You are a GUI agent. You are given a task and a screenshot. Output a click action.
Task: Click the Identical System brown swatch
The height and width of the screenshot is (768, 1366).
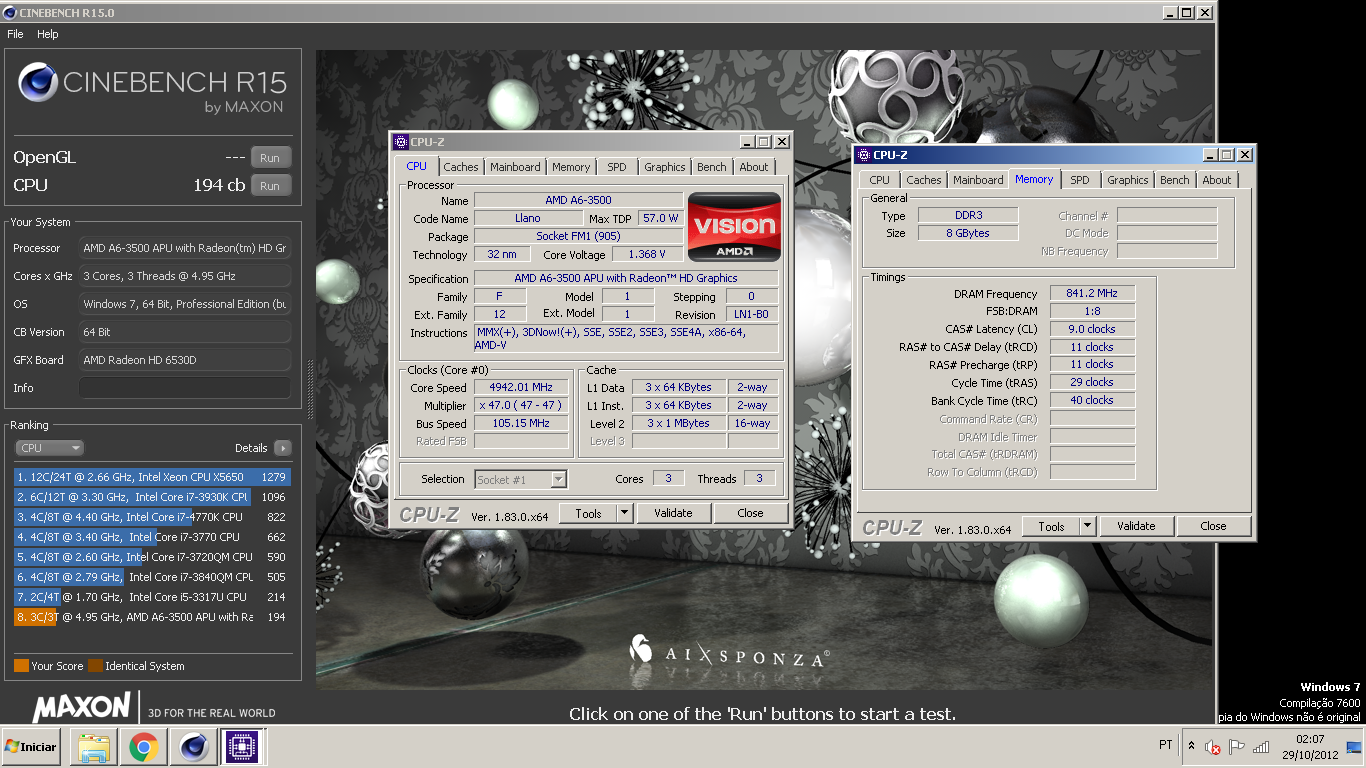(95, 666)
